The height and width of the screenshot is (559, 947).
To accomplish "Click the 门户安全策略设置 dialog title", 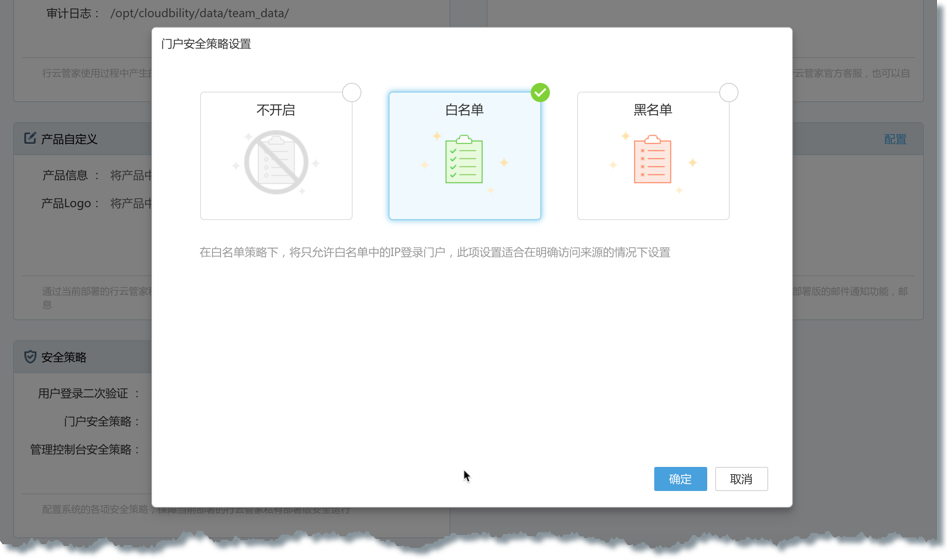I will click(206, 44).
